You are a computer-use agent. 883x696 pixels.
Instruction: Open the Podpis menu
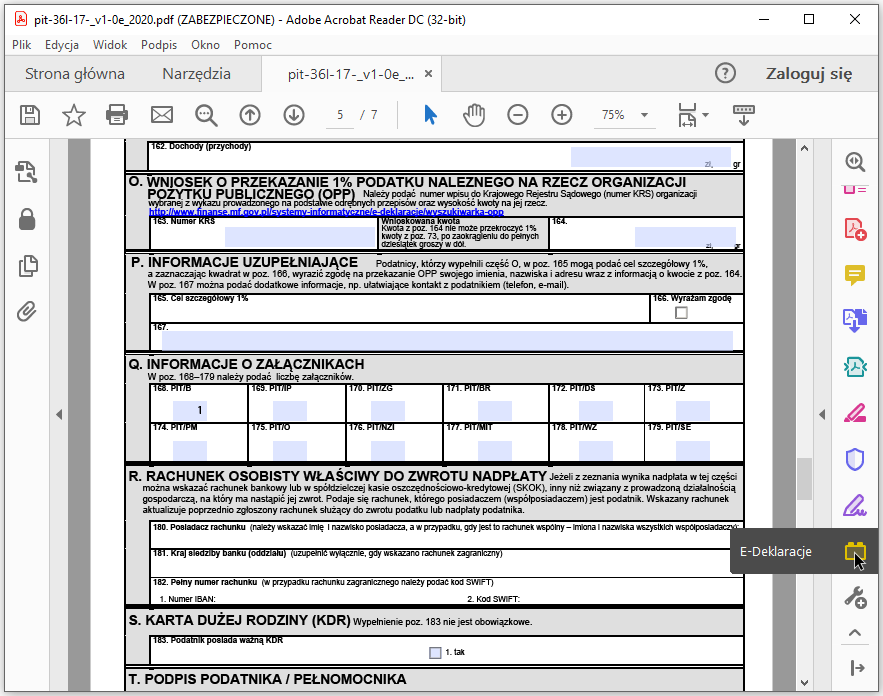pos(159,45)
